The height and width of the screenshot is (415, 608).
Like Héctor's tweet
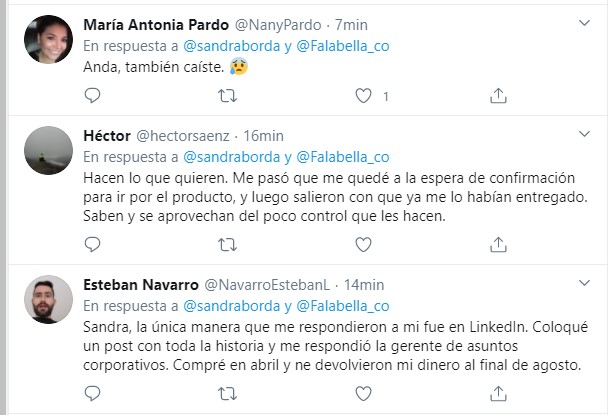[364, 244]
